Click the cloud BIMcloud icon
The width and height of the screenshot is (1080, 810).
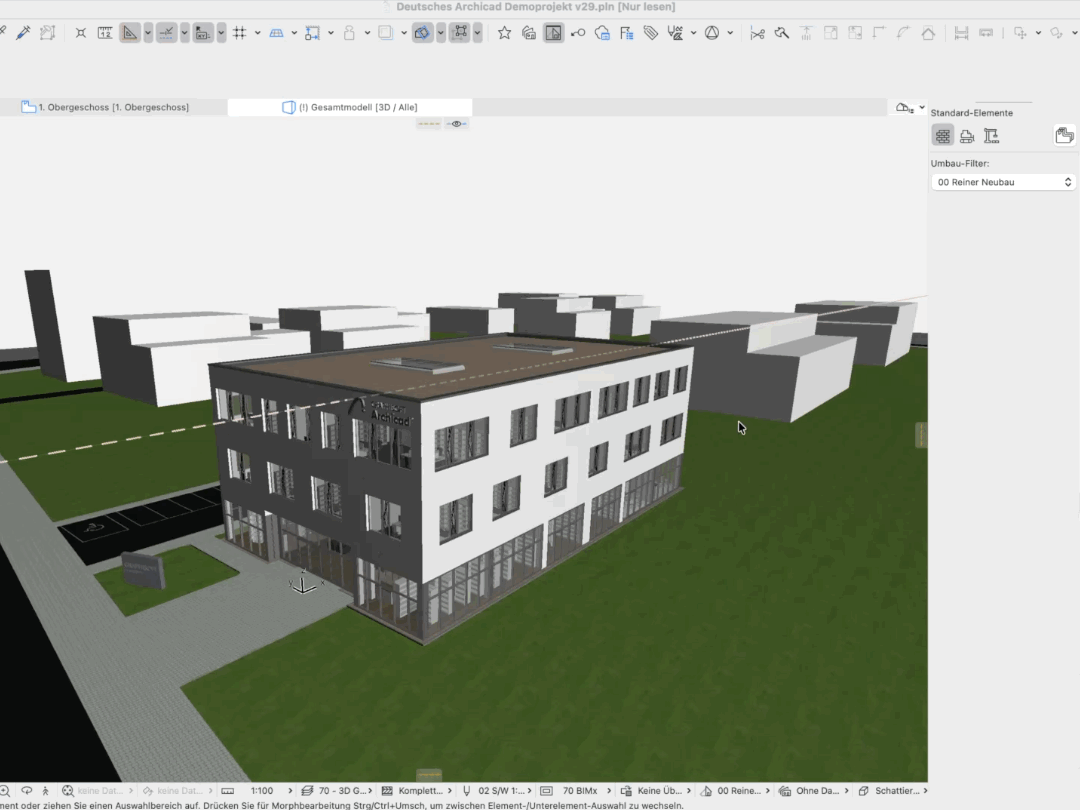(602, 32)
